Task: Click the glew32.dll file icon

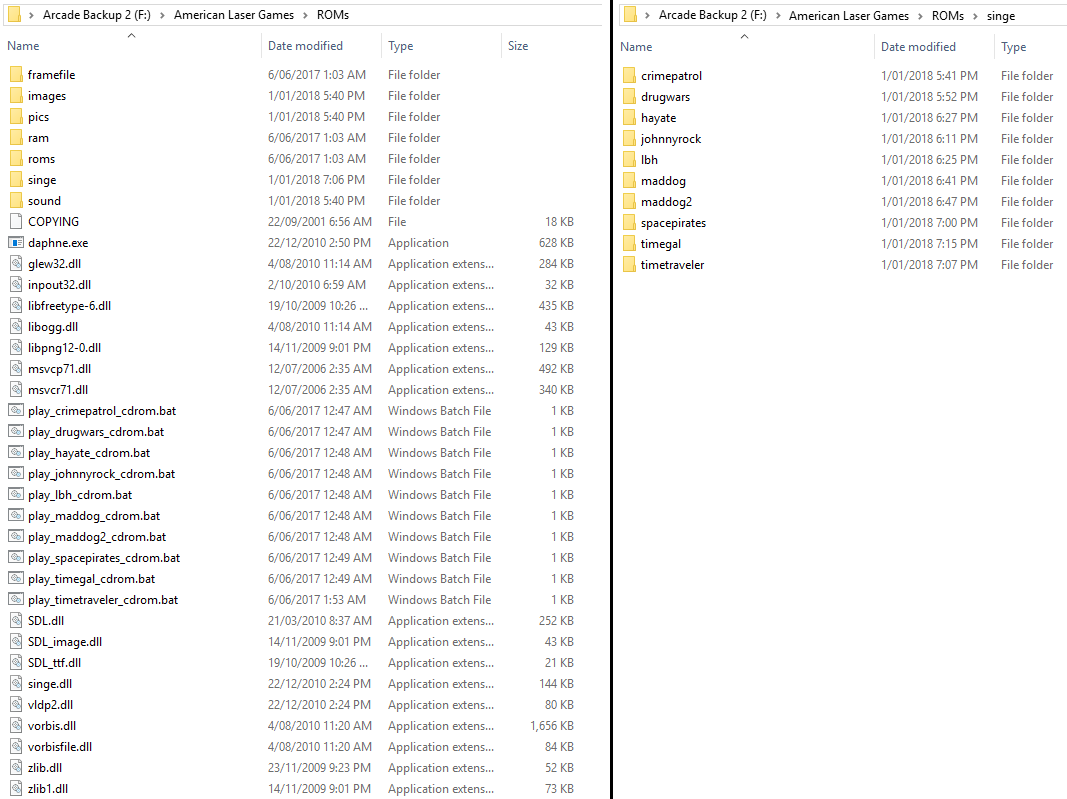Action: point(16,263)
